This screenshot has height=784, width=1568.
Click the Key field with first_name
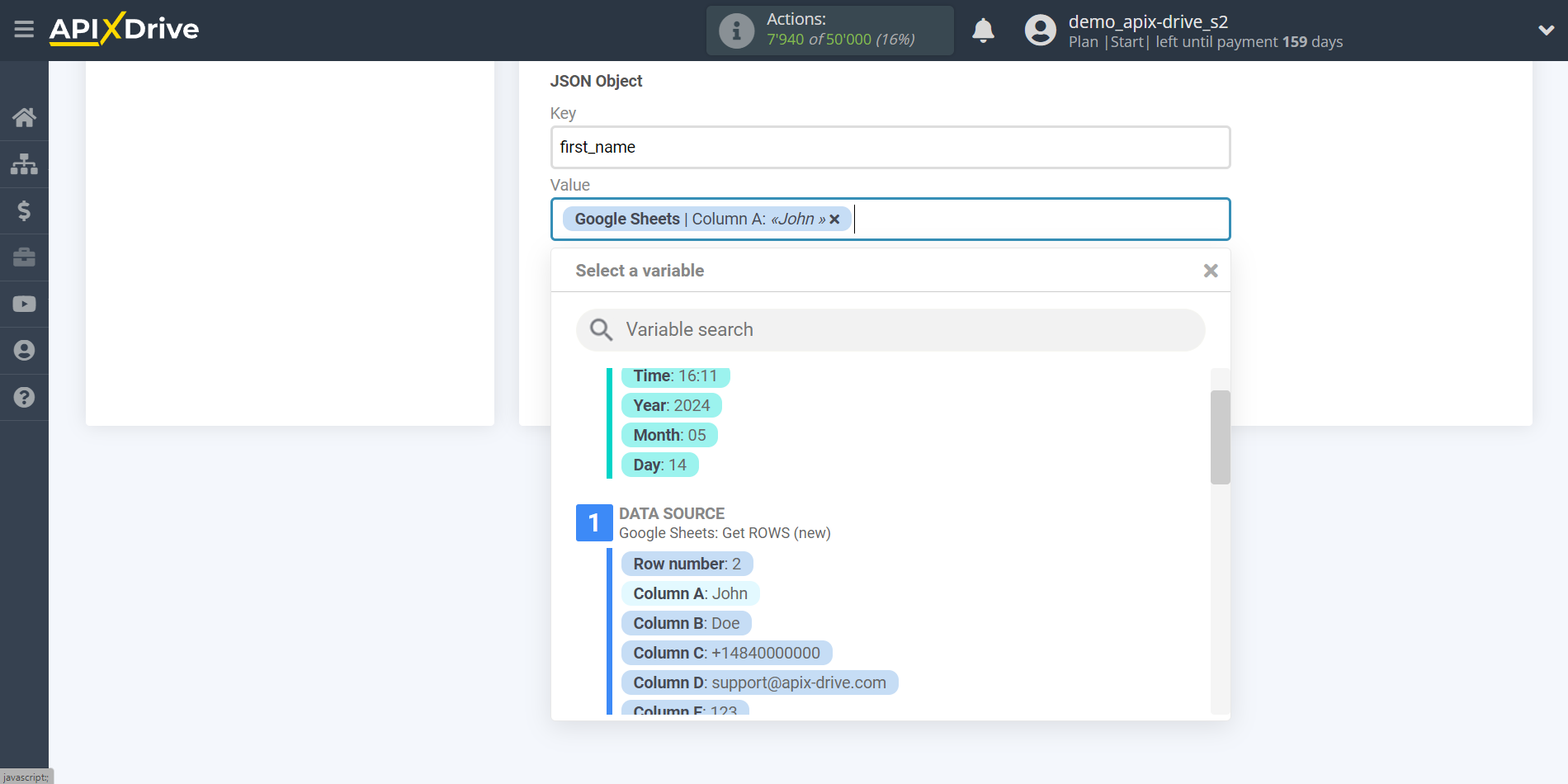pyautogui.click(x=890, y=147)
